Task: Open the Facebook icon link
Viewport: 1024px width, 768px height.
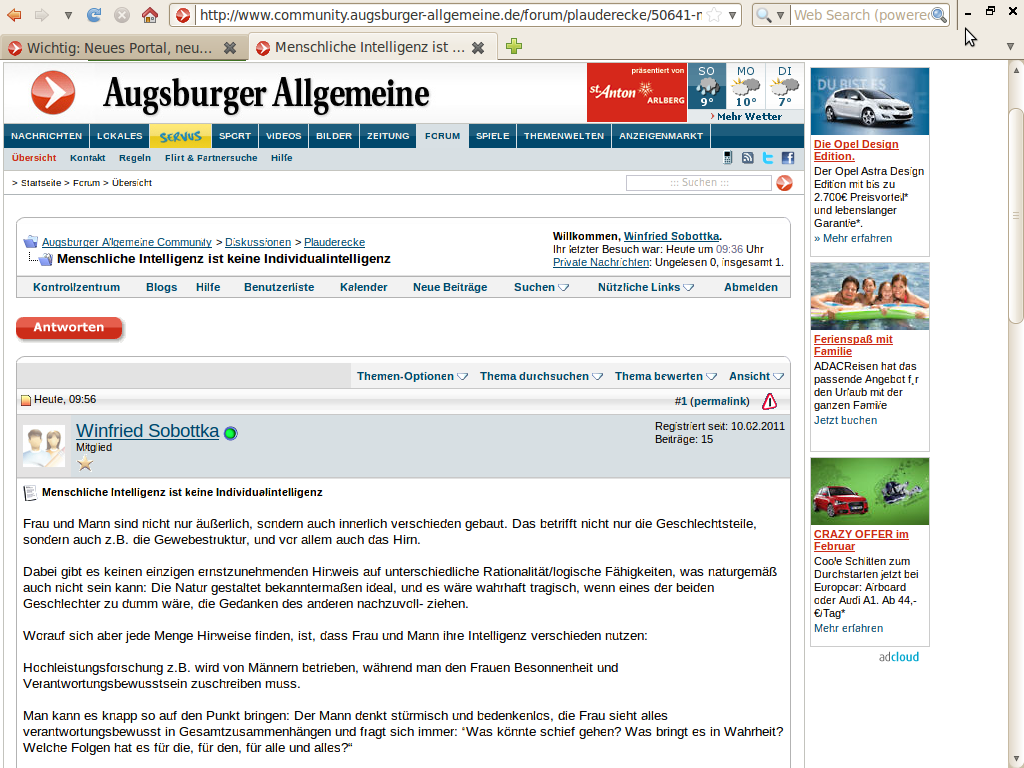Action: (788, 157)
